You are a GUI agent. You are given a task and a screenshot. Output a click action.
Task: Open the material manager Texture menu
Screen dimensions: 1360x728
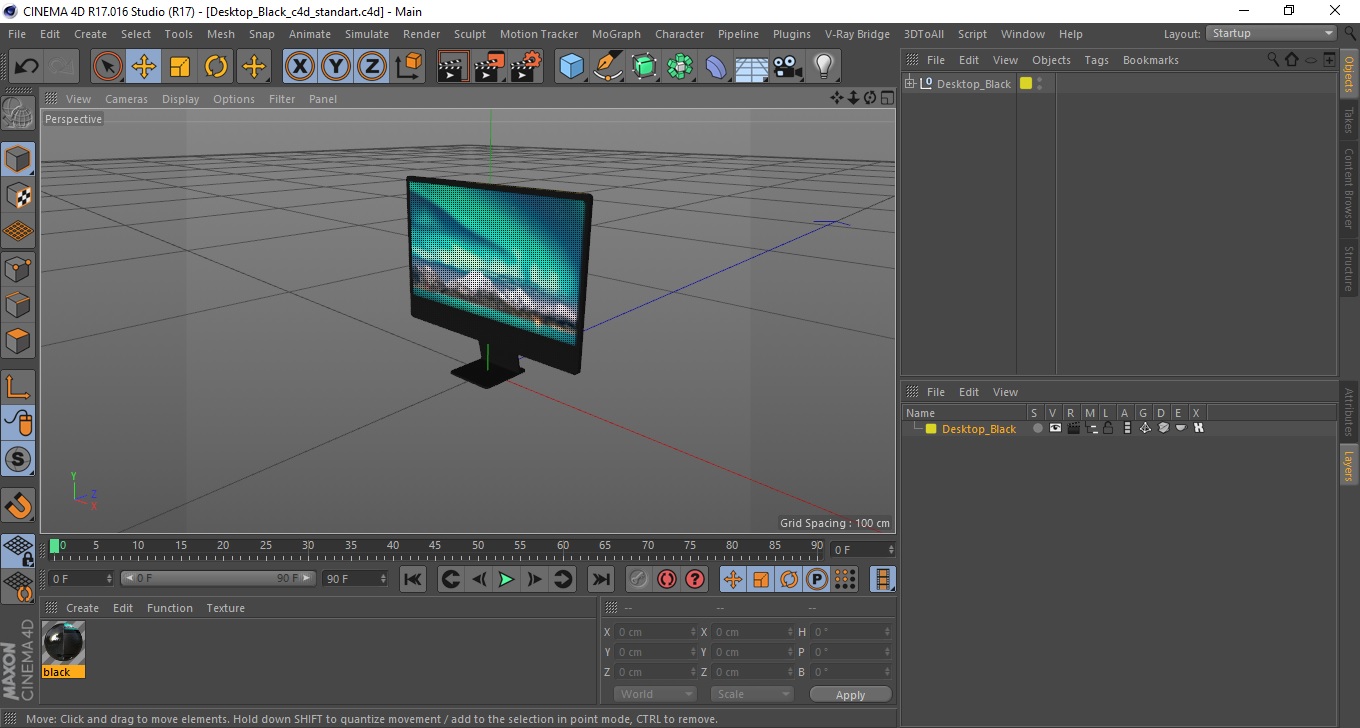point(225,608)
